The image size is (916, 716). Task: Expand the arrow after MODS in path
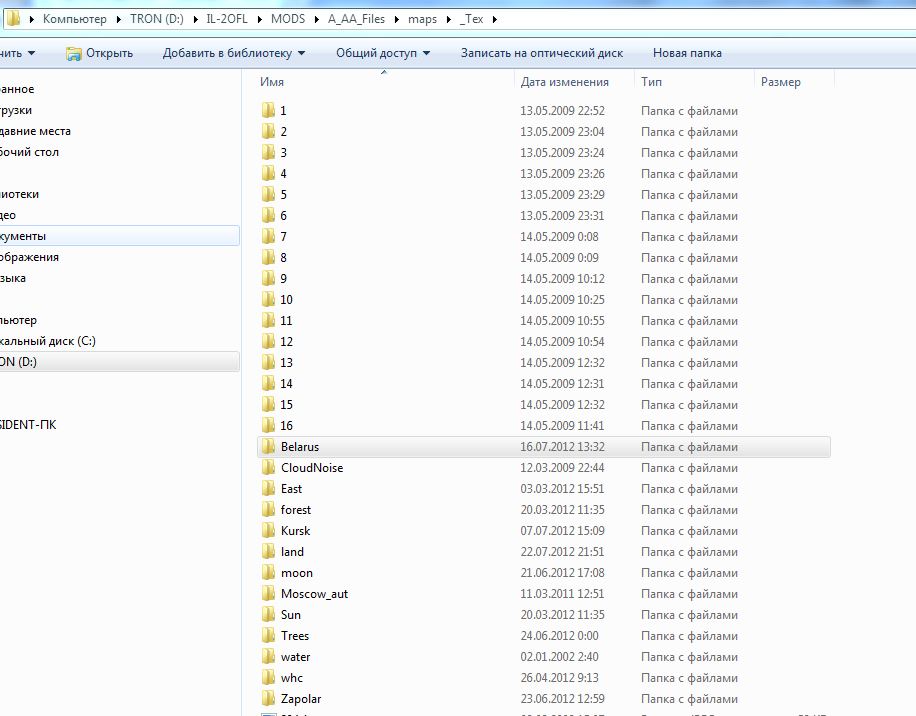click(x=317, y=19)
